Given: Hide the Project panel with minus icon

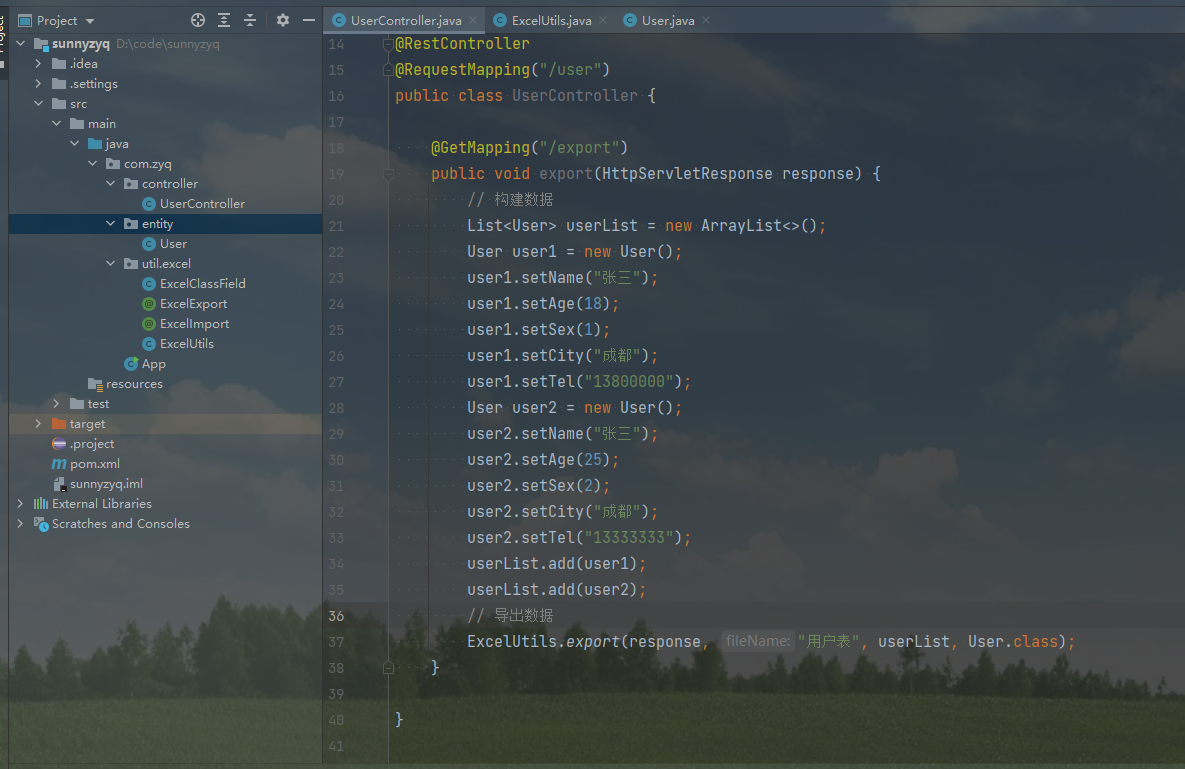Looking at the screenshot, I should point(309,20).
